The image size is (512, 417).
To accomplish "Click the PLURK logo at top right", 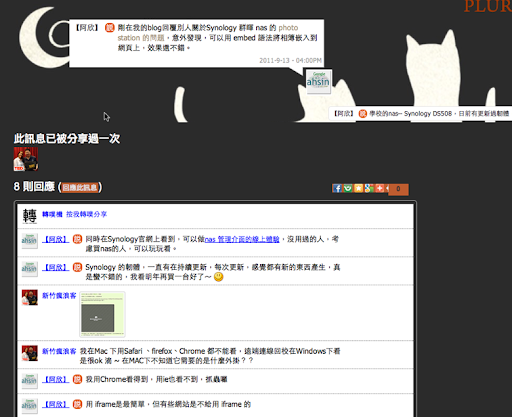I will pos(488,6).
